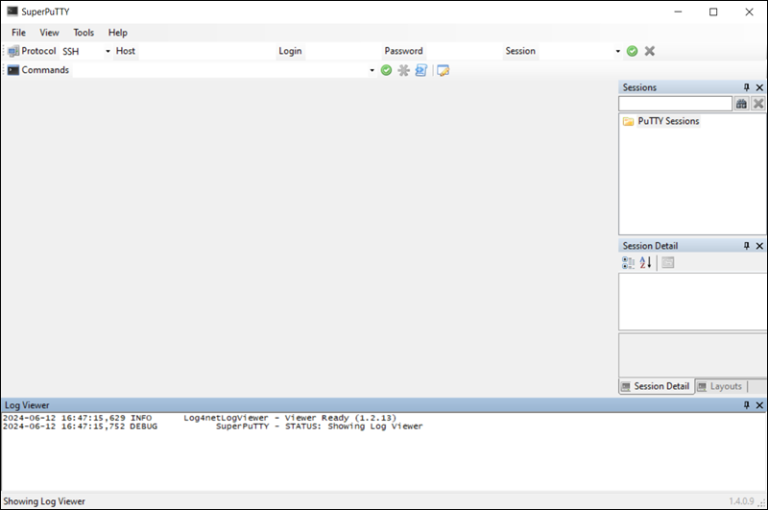Expand the Session dropdown list
768x510 pixels.
click(618, 51)
